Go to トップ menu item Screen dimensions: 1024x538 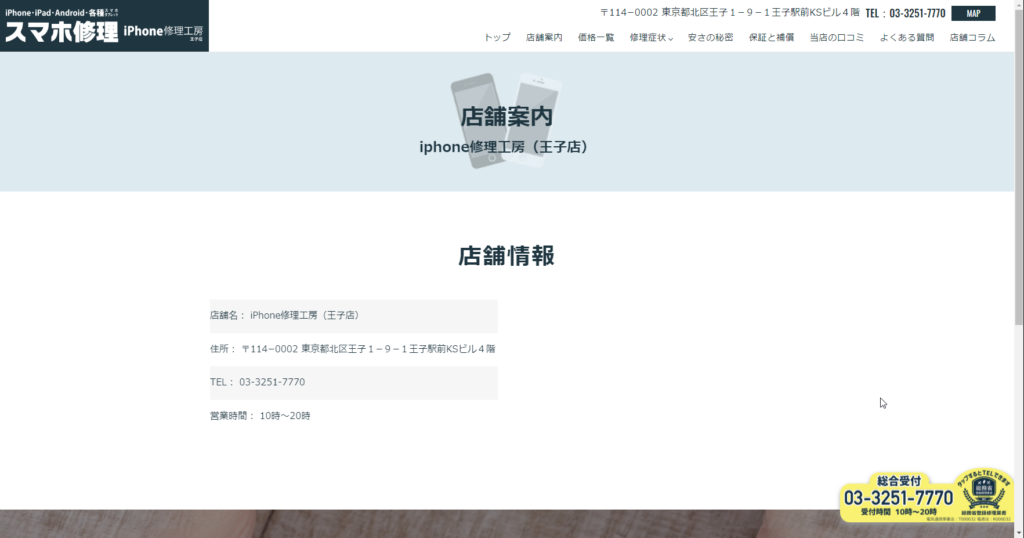(497, 38)
